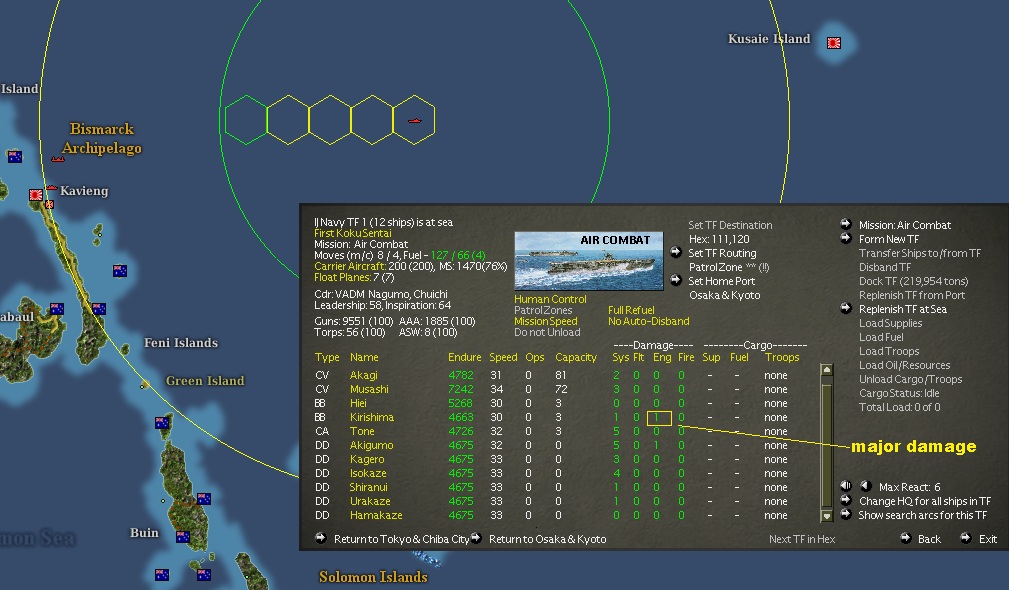1009x590 pixels.
Task: Select red ship icon below Bismarck Archipelago label
Action: point(58,159)
